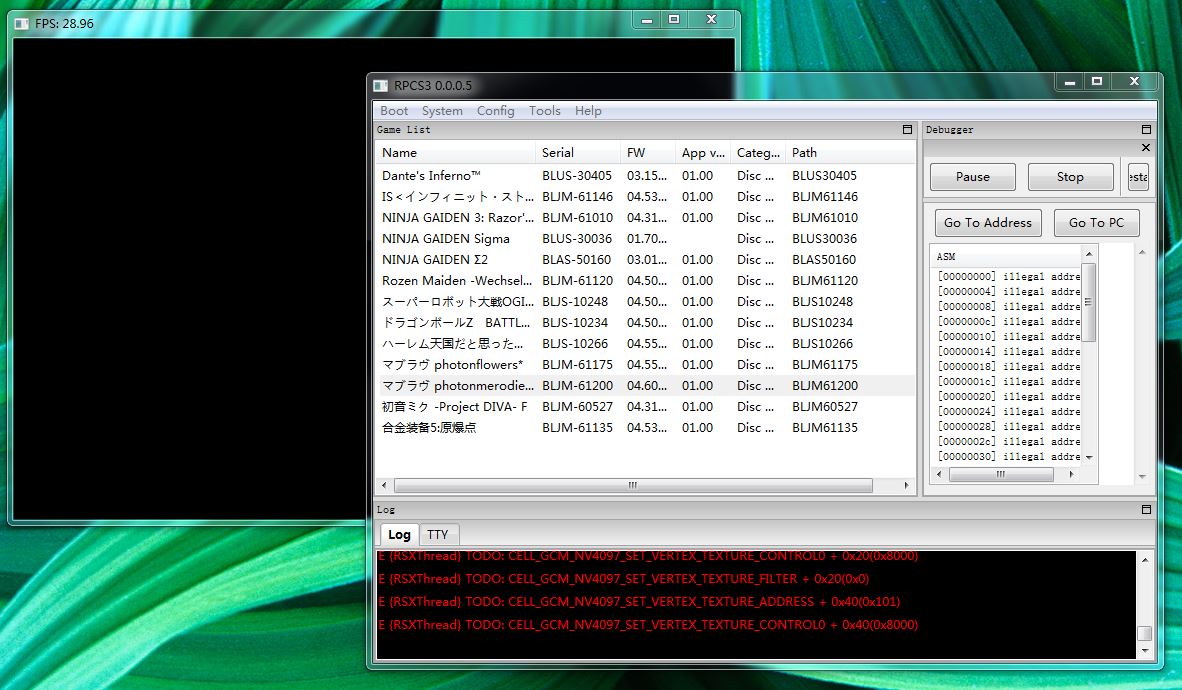Sort game list by Name column header
This screenshot has width=1182, height=690.
point(400,153)
